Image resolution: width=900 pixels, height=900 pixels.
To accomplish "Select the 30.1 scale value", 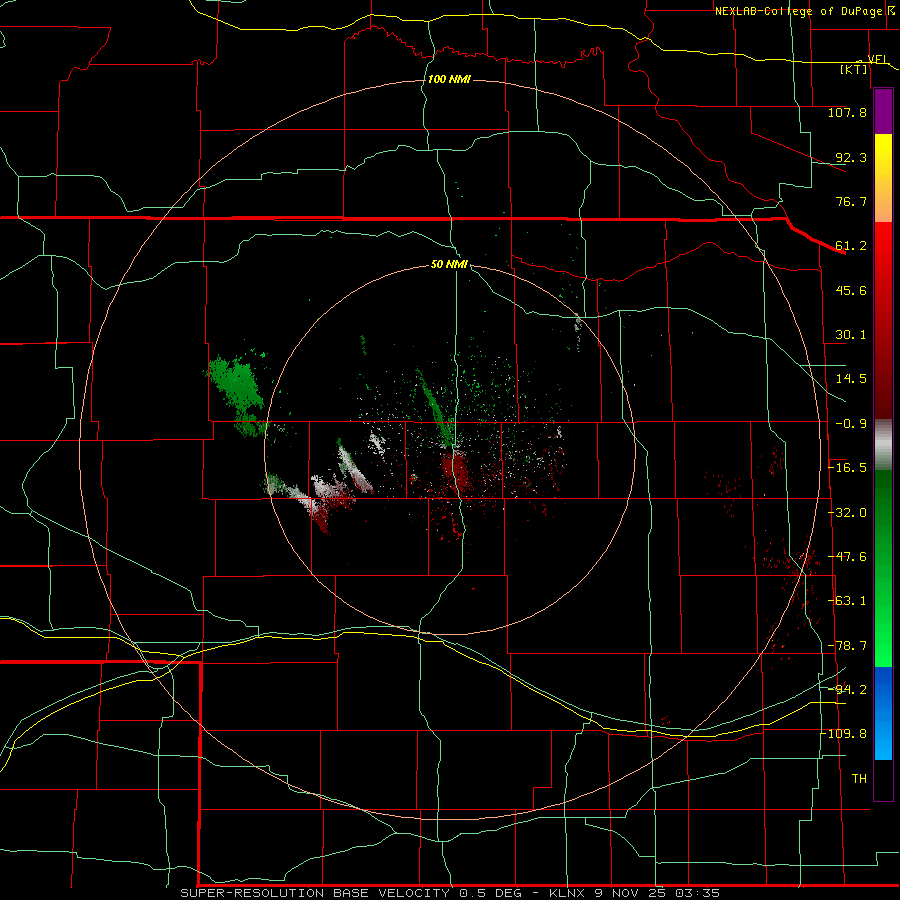I will 851,335.
